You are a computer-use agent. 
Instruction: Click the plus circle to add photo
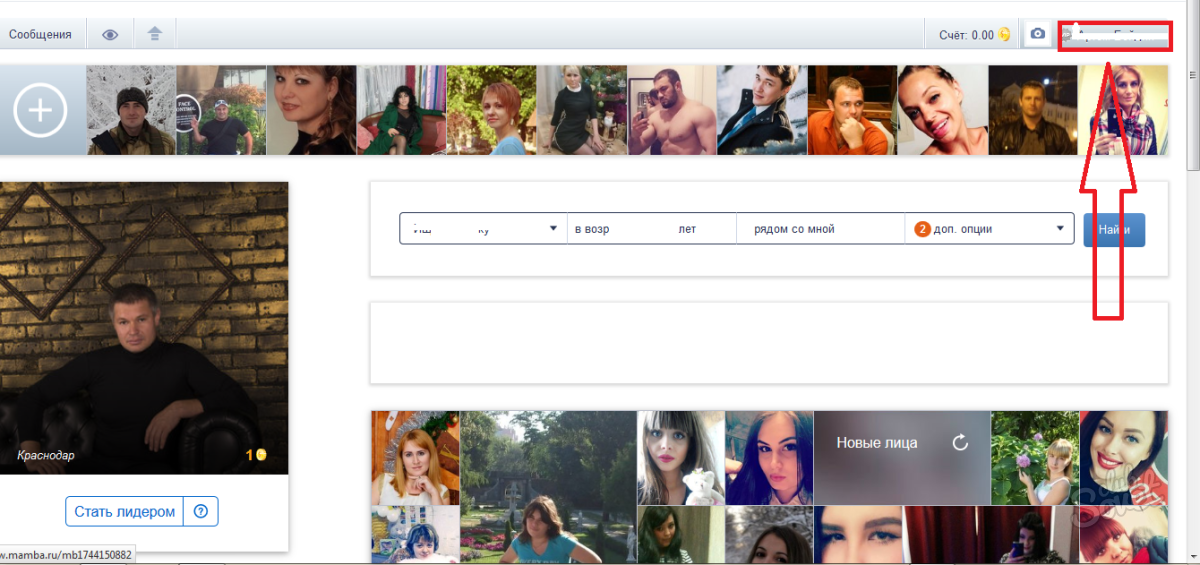click(x=41, y=110)
